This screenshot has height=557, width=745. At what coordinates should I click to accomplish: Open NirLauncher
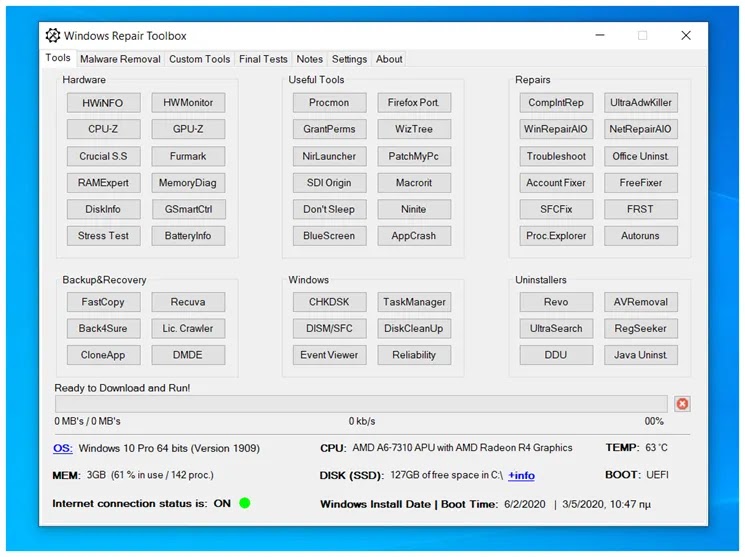(x=329, y=156)
